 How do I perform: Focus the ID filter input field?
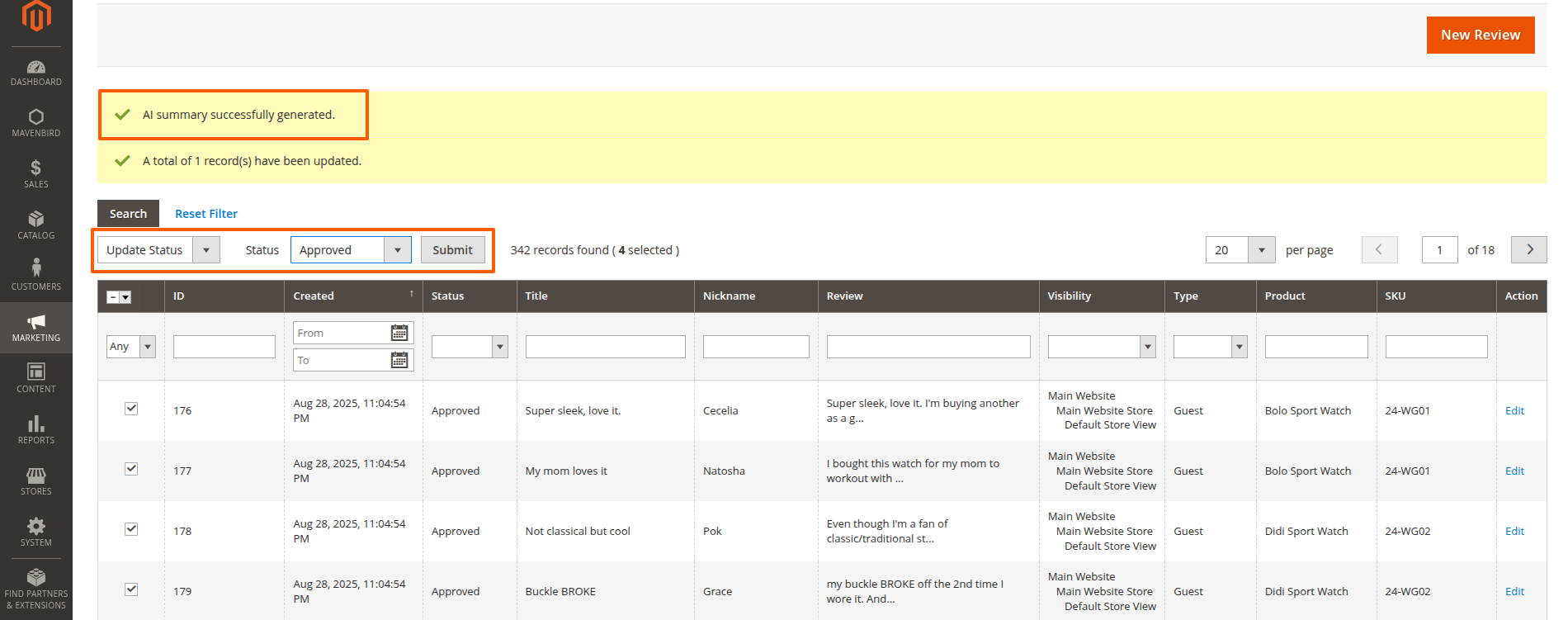(x=224, y=347)
